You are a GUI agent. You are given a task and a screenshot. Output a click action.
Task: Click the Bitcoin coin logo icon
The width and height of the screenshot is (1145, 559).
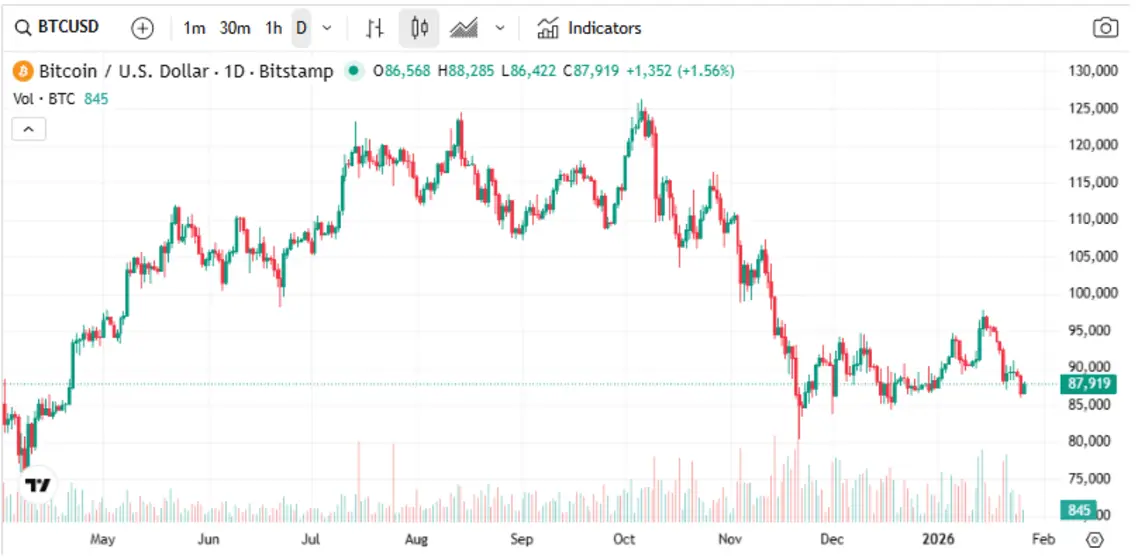point(23,71)
